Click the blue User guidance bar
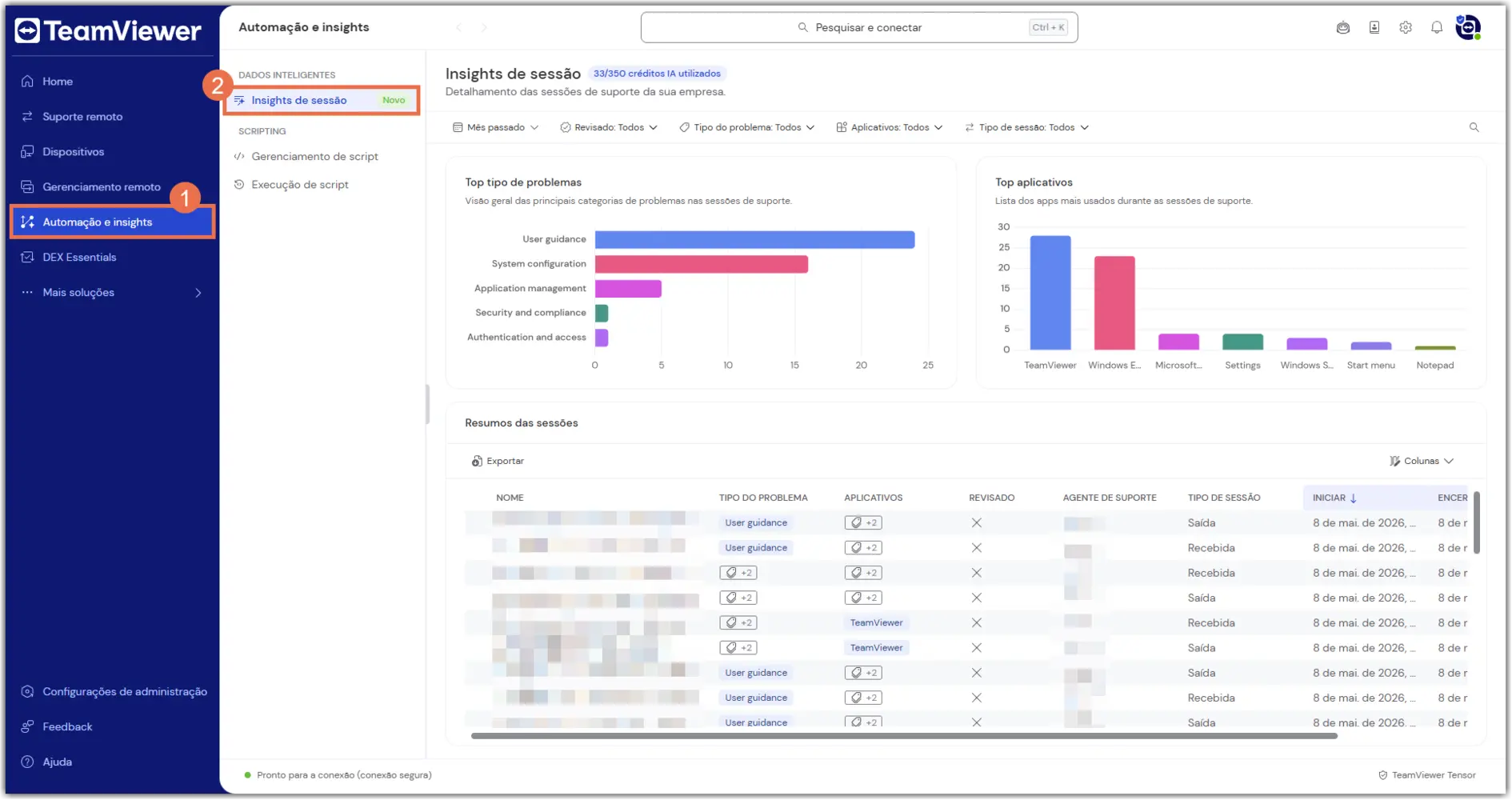The width and height of the screenshot is (1512, 800). coord(754,239)
